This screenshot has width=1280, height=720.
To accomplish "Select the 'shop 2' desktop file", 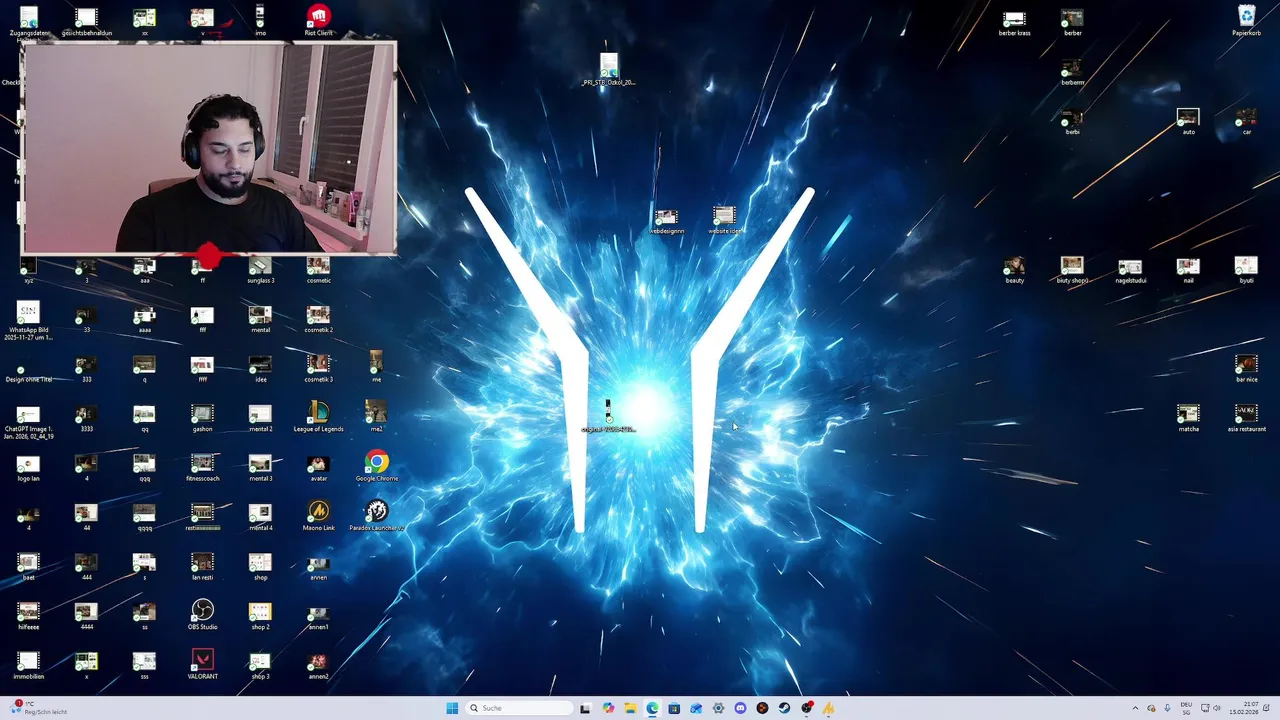I will [x=260, y=615].
